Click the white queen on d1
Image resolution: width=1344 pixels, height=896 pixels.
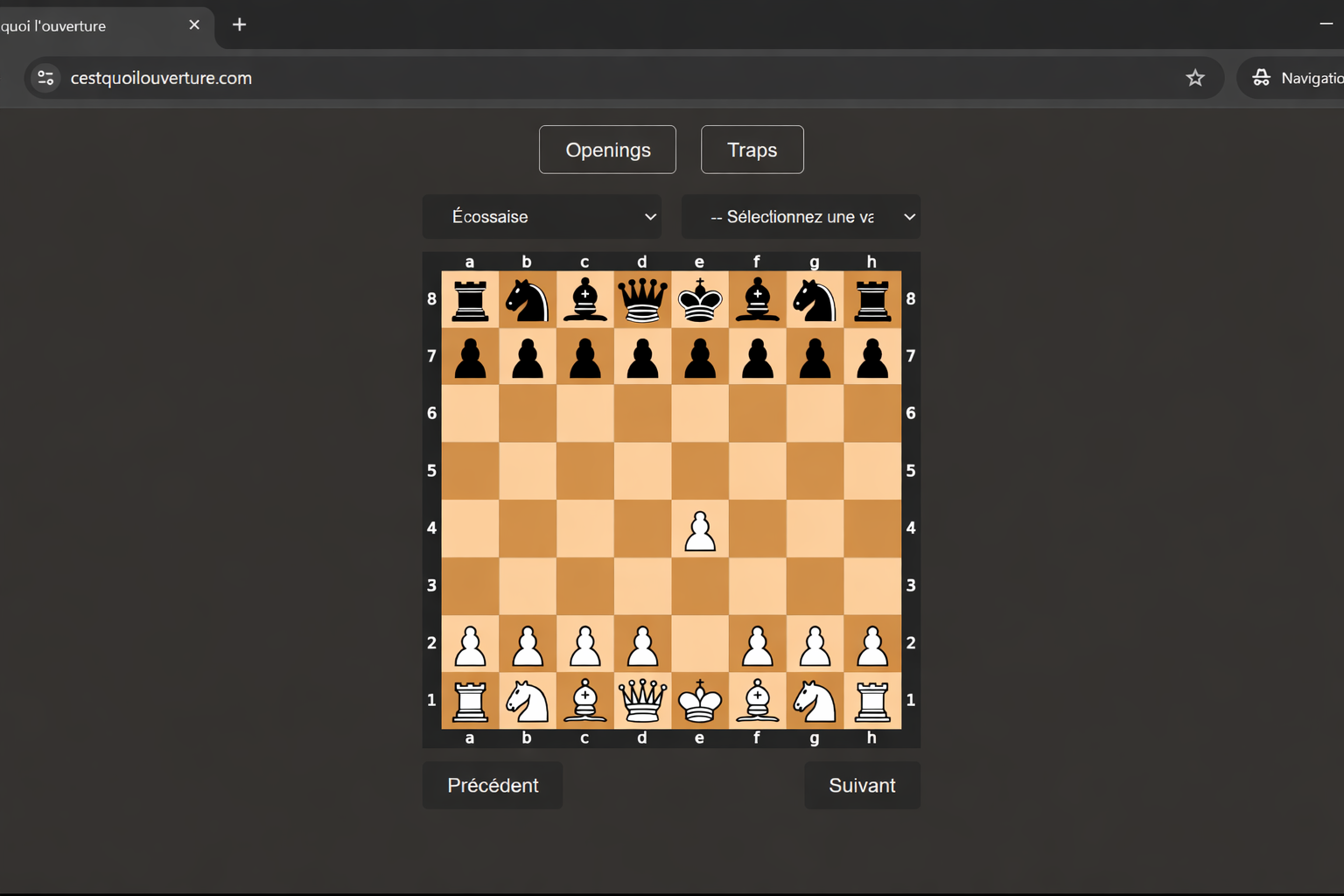click(641, 700)
